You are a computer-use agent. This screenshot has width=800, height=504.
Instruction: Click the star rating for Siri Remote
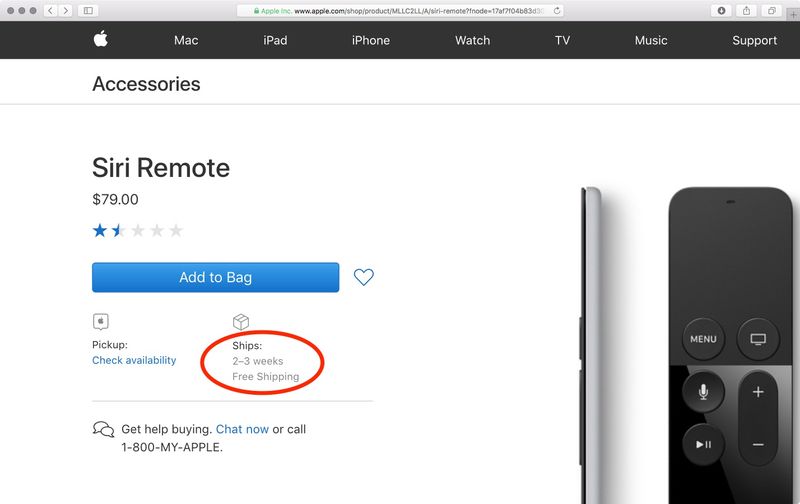[137, 231]
